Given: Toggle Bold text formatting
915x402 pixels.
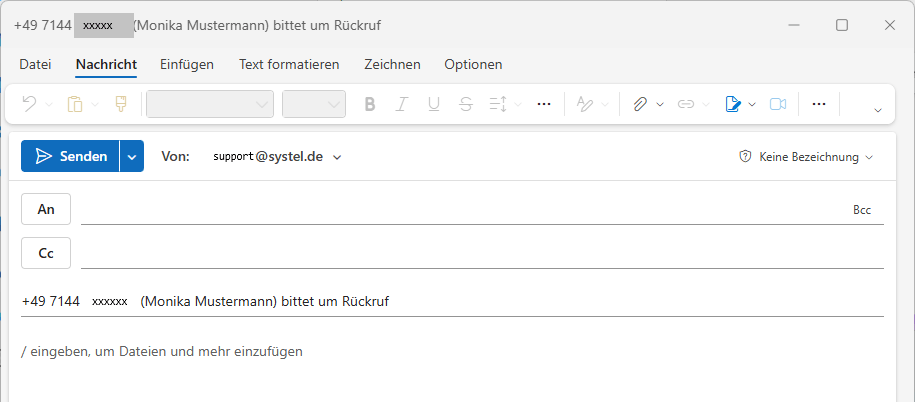Looking at the screenshot, I should pyautogui.click(x=370, y=103).
